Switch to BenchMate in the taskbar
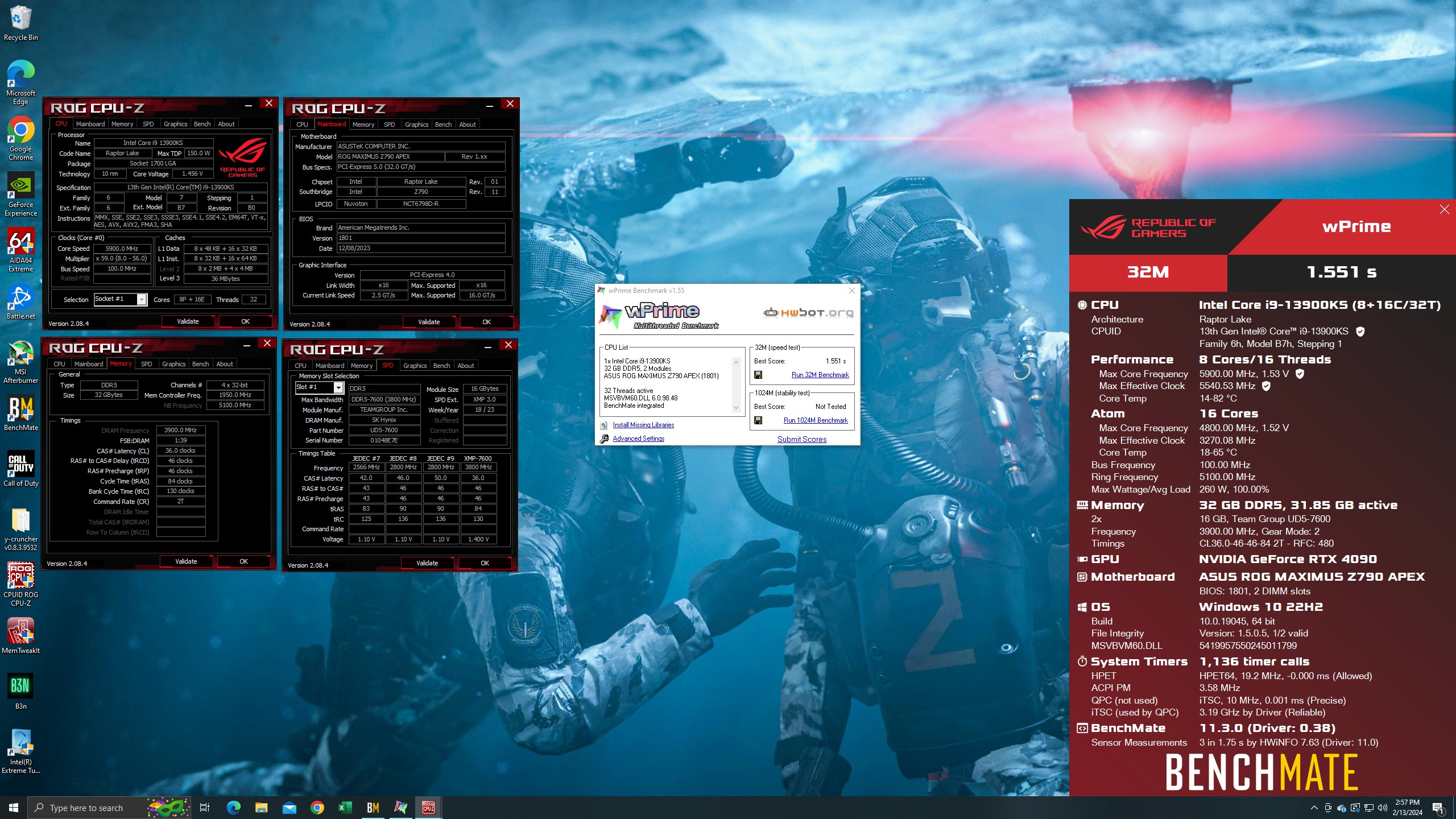1456x819 pixels. coord(373,808)
